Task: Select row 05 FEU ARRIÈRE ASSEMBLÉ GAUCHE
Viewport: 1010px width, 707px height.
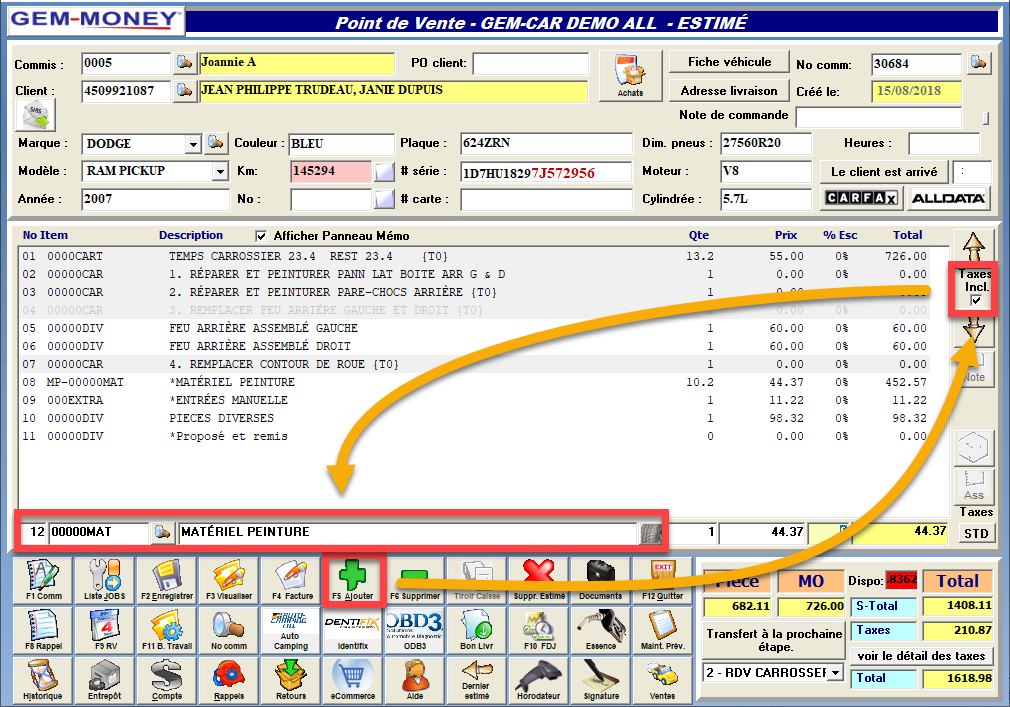Action: [474, 328]
